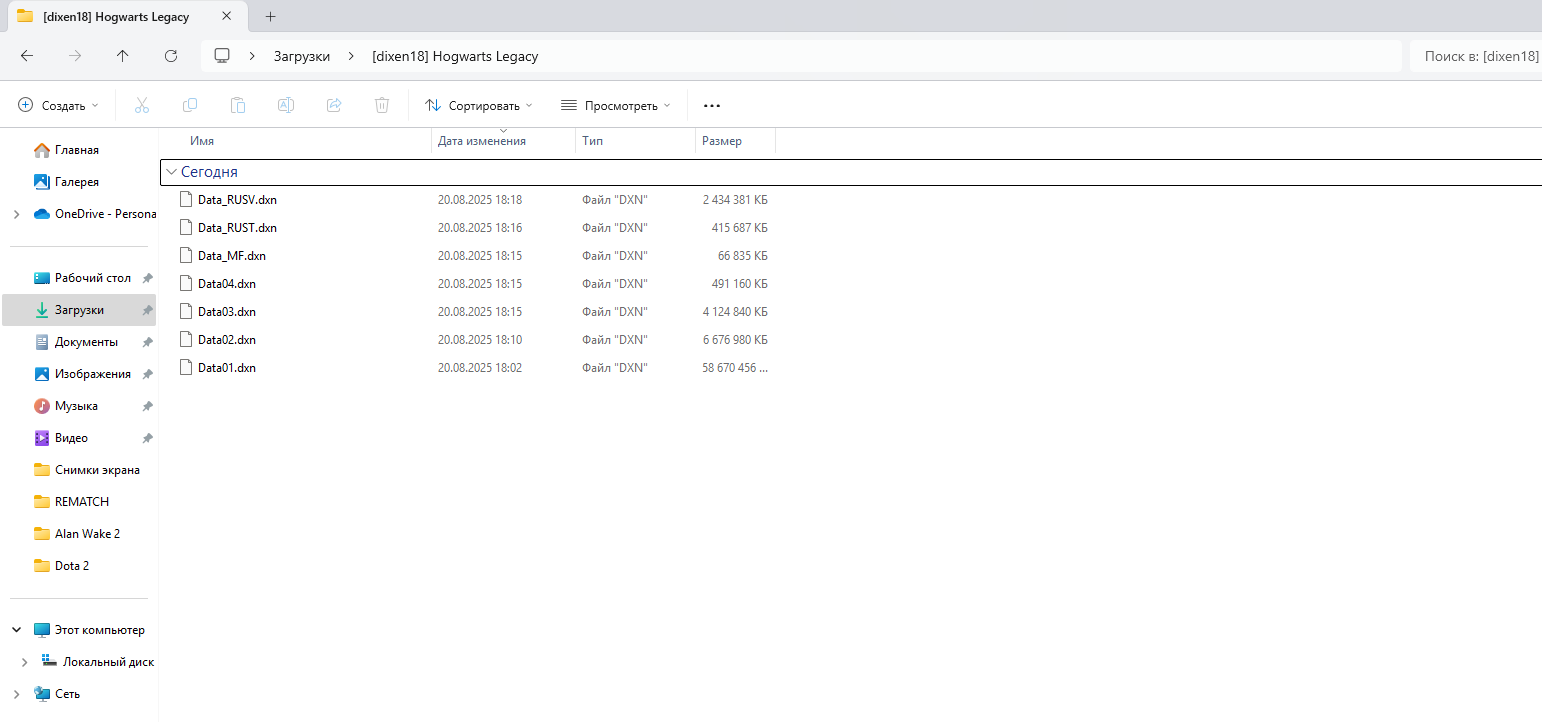
Task: Click the forward navigation arrow
Action: point(75,56)
